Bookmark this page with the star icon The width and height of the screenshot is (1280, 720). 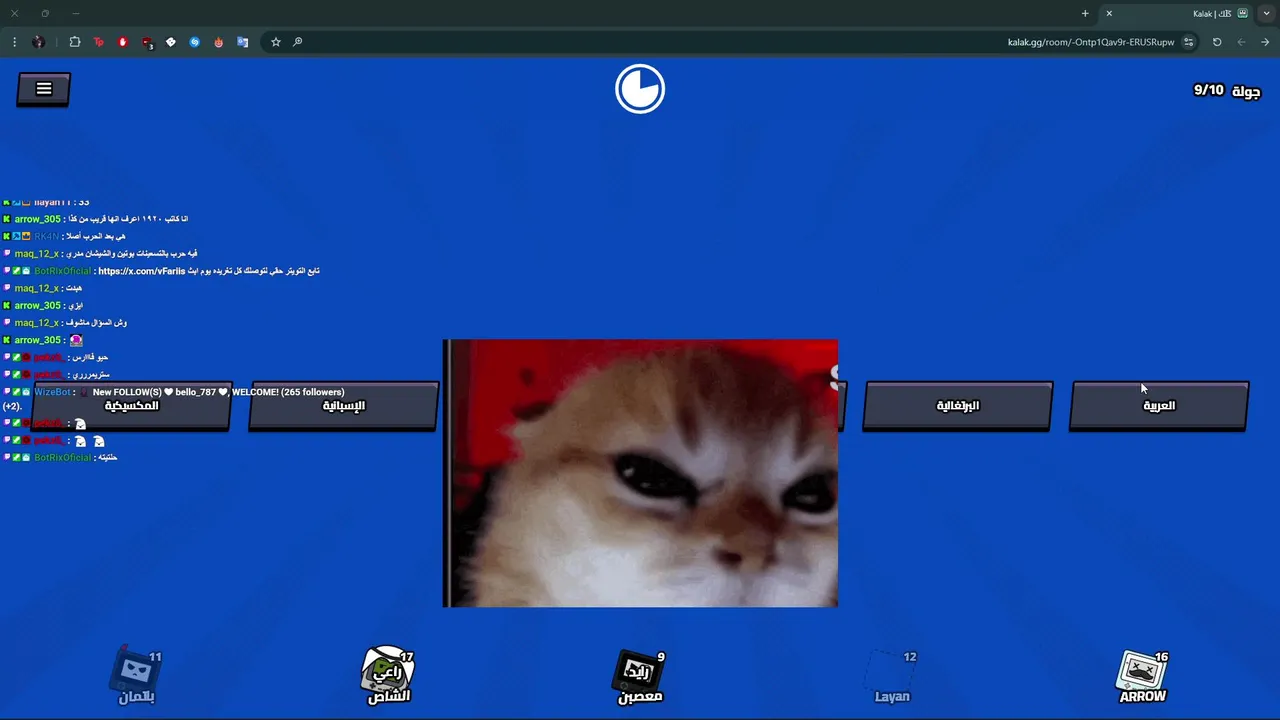(276, 42)
